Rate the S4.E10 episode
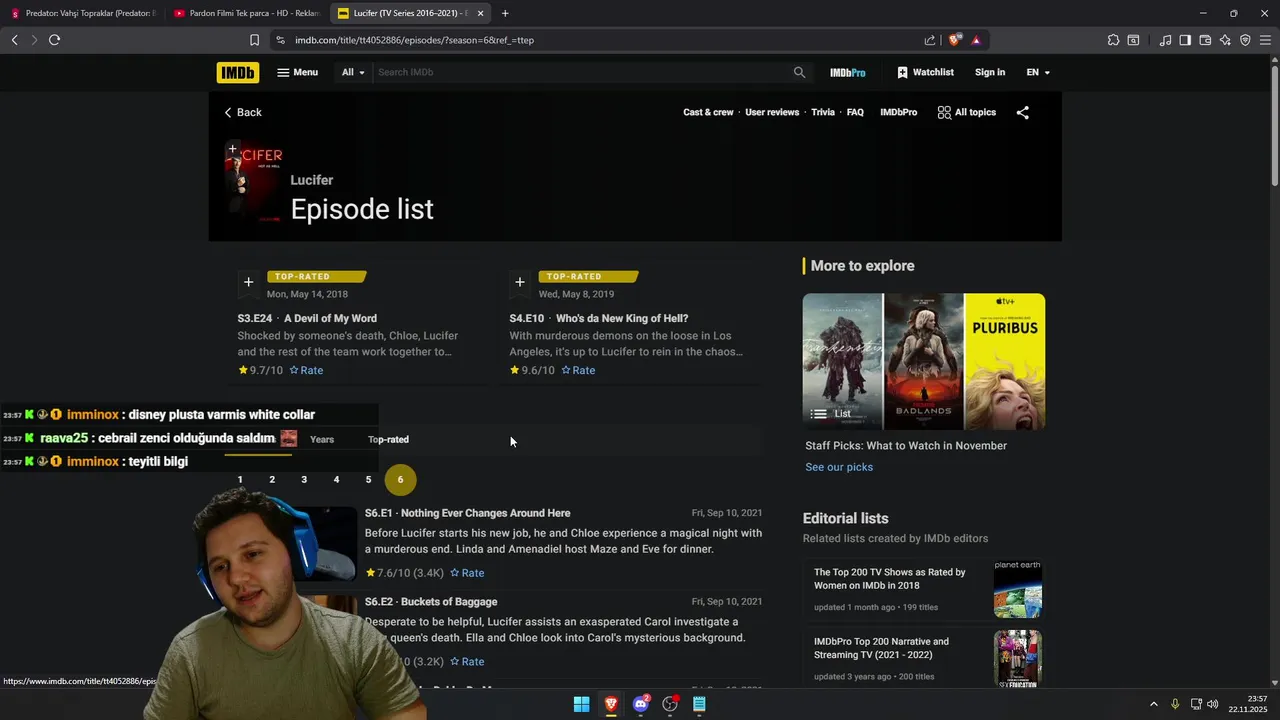The image size is (1280, 720). (578, 370)
